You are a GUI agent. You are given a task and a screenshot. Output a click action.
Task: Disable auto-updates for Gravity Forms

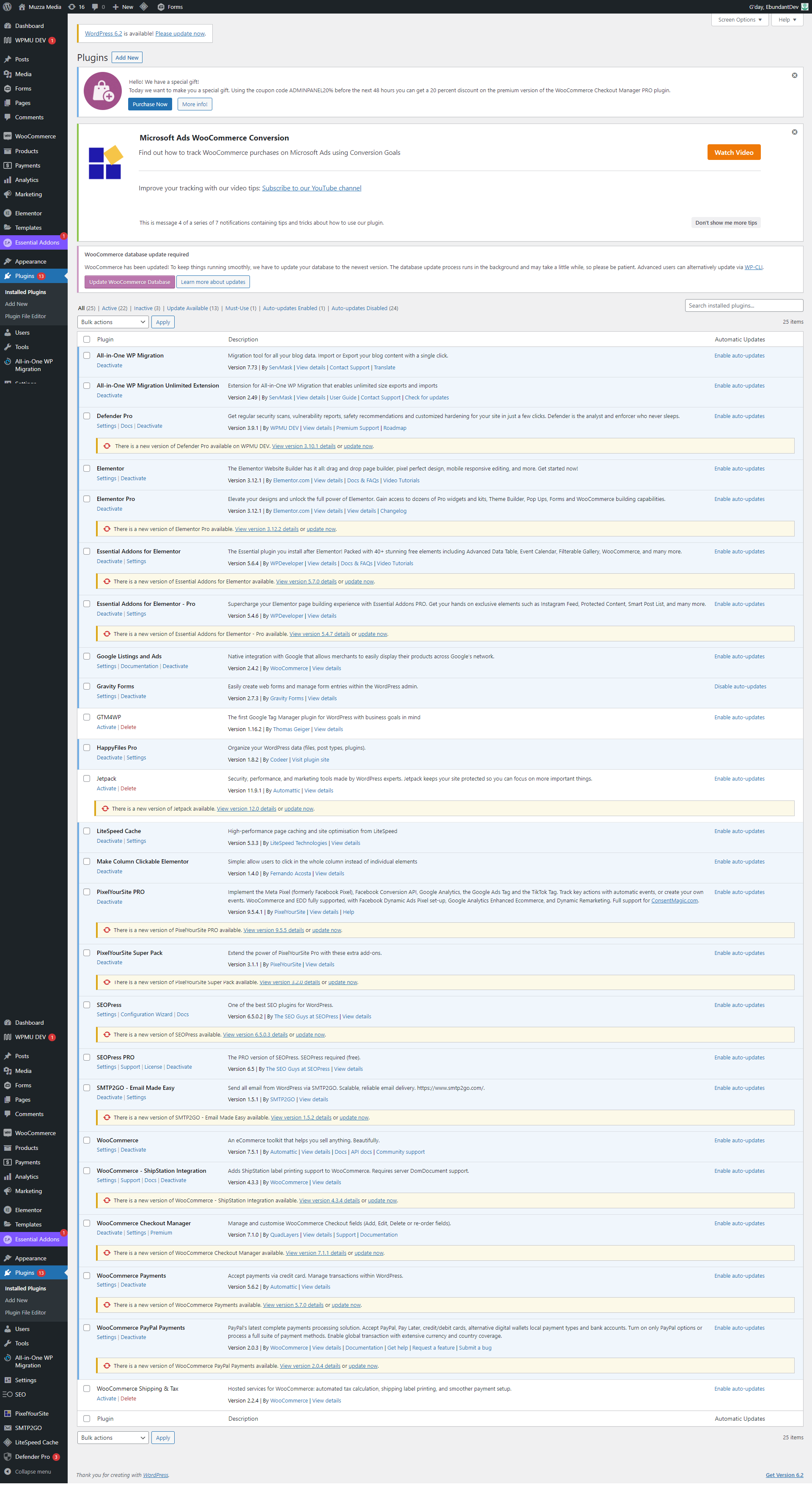(740, 687)
